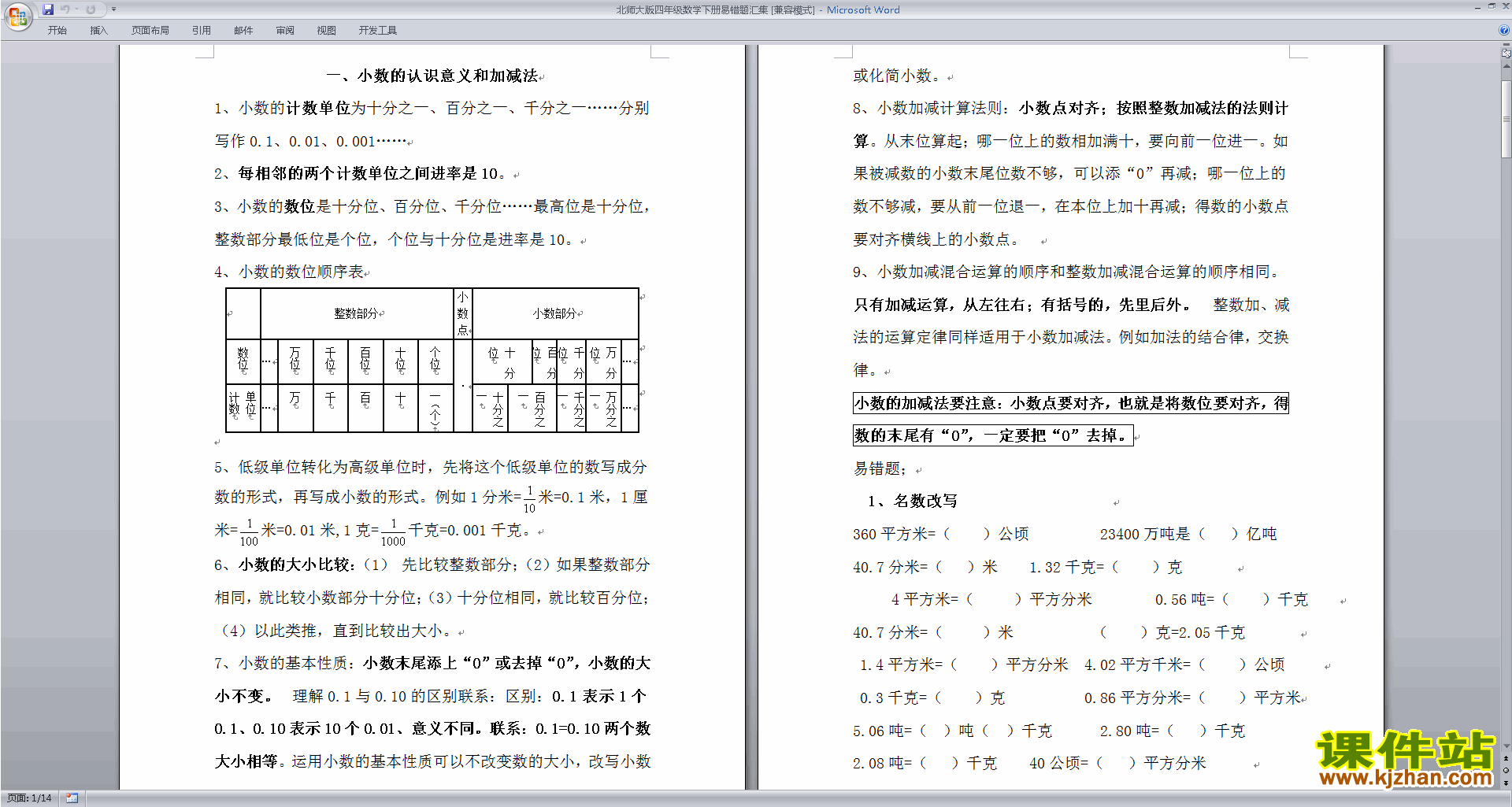1512x807 pixels.
Task: Click the previous page browse arrow
Action: (x=1506, y=759)
